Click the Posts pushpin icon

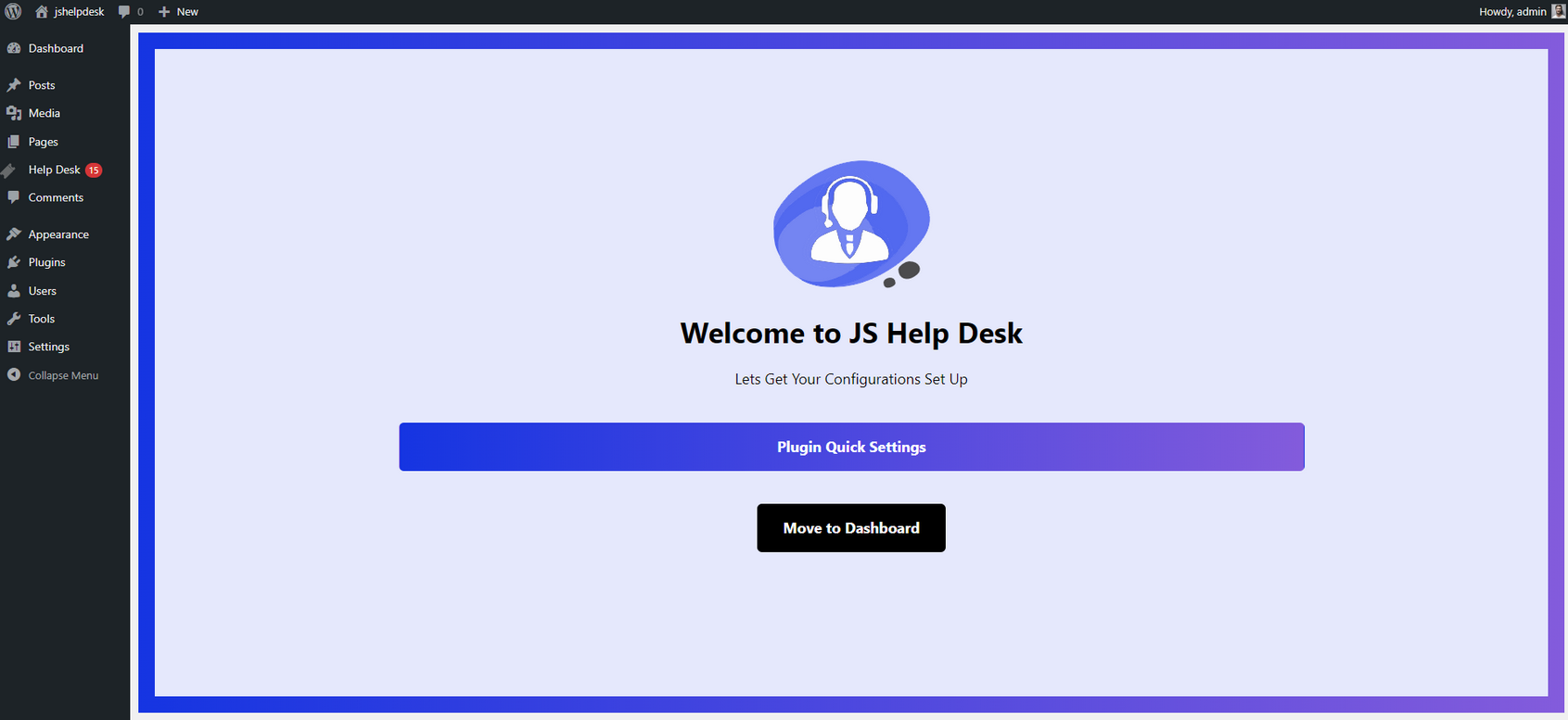pos(14,85)
